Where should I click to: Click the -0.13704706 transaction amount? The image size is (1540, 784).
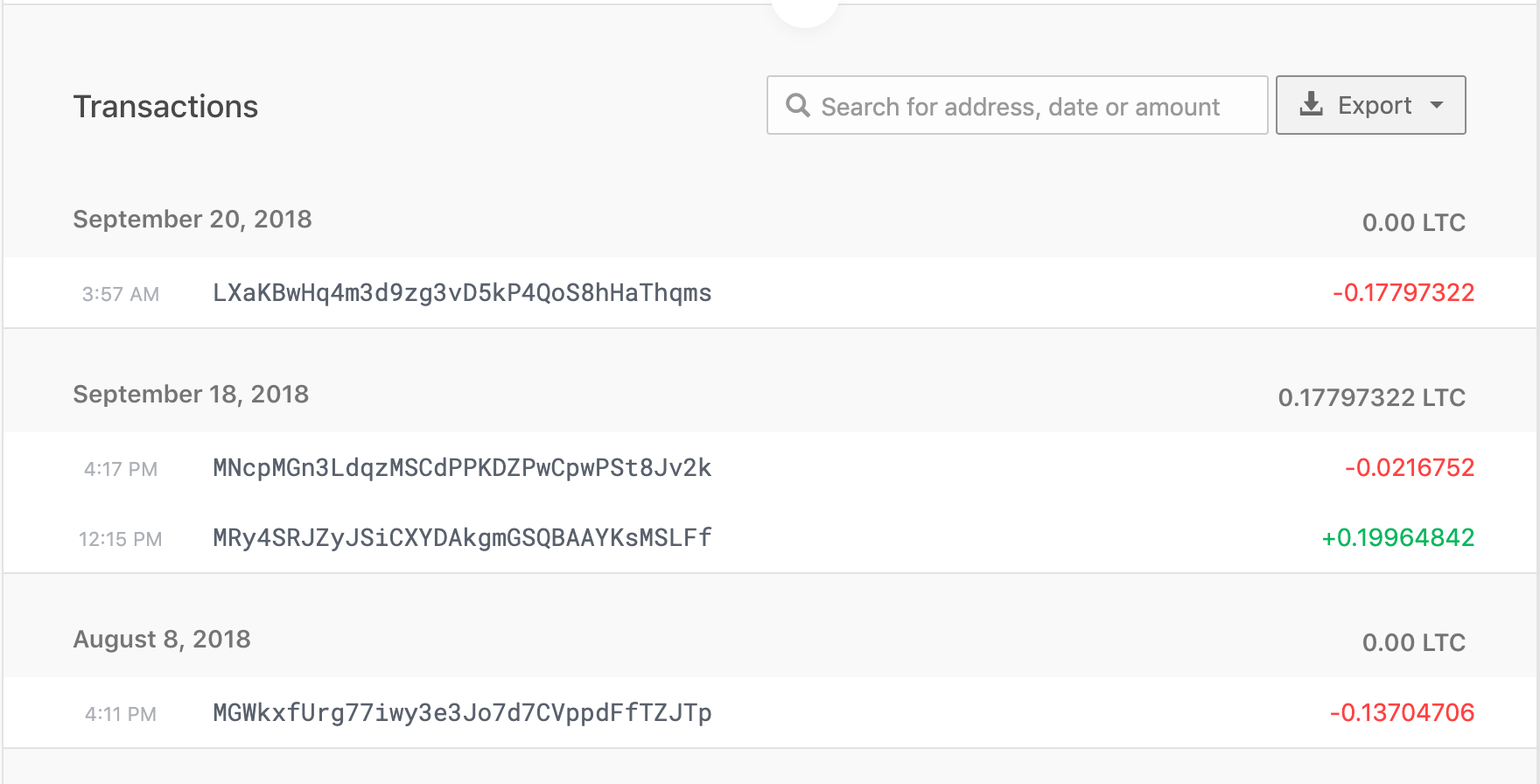pyautogui.click(x=1403, y=712)
